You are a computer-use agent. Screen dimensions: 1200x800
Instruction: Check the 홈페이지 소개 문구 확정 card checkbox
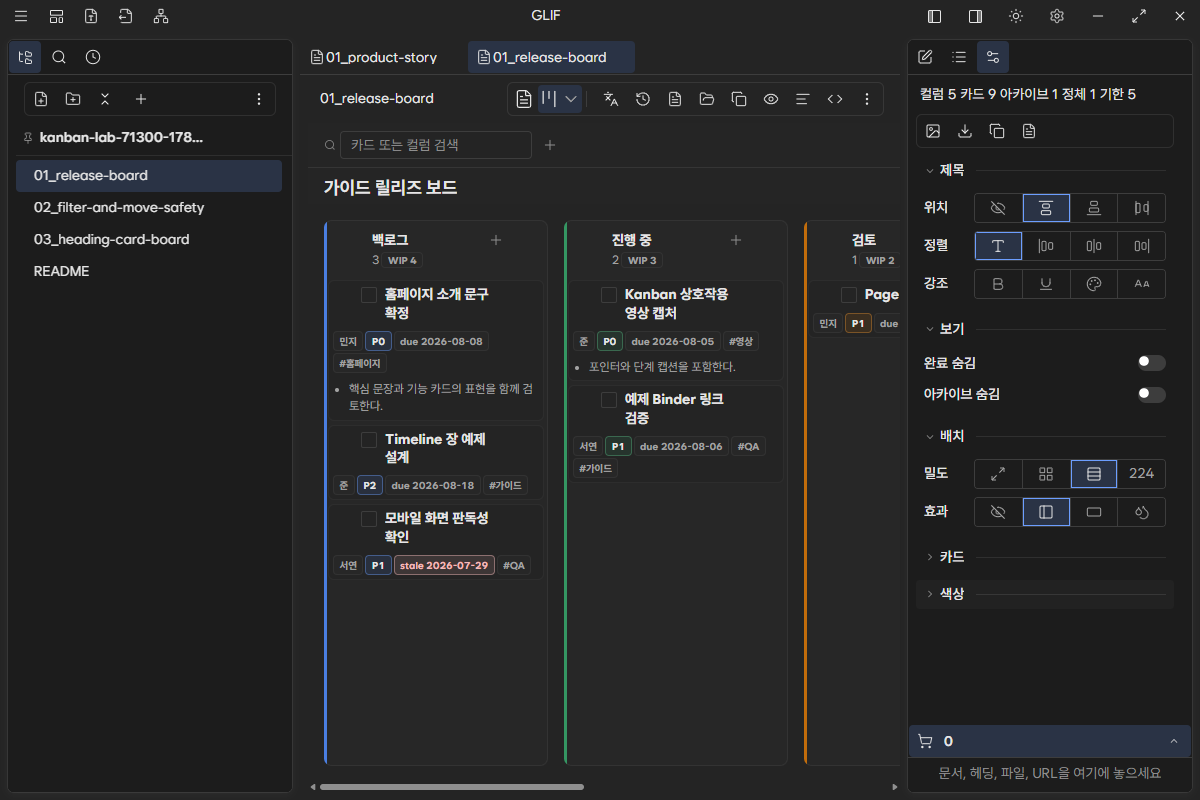coord(369,295)
